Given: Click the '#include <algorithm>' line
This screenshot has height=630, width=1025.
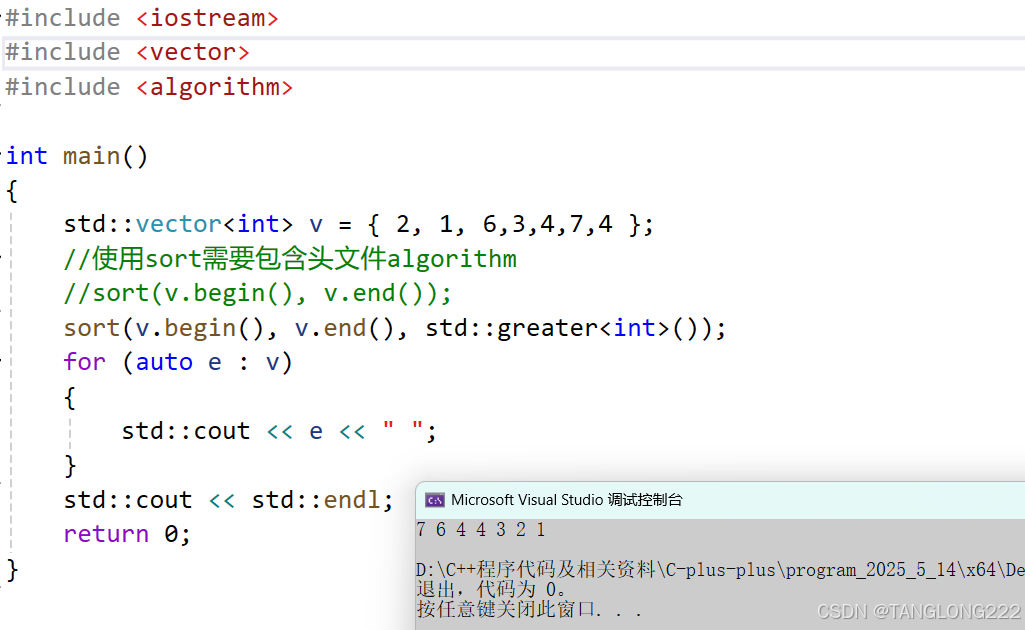Looking at the screenshot, I should tap(149, 87).
